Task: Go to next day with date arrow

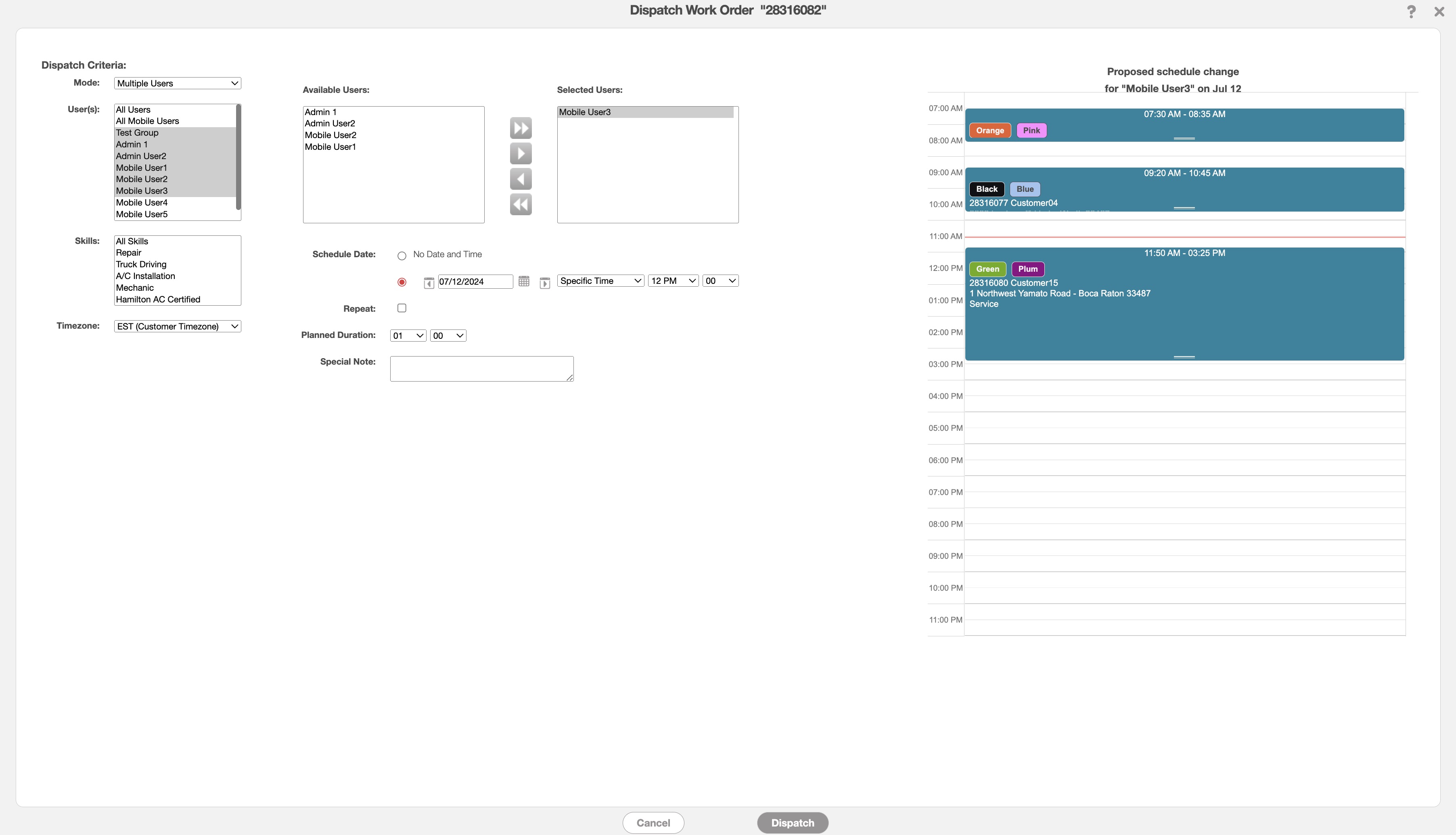Action: click(544, 283)
